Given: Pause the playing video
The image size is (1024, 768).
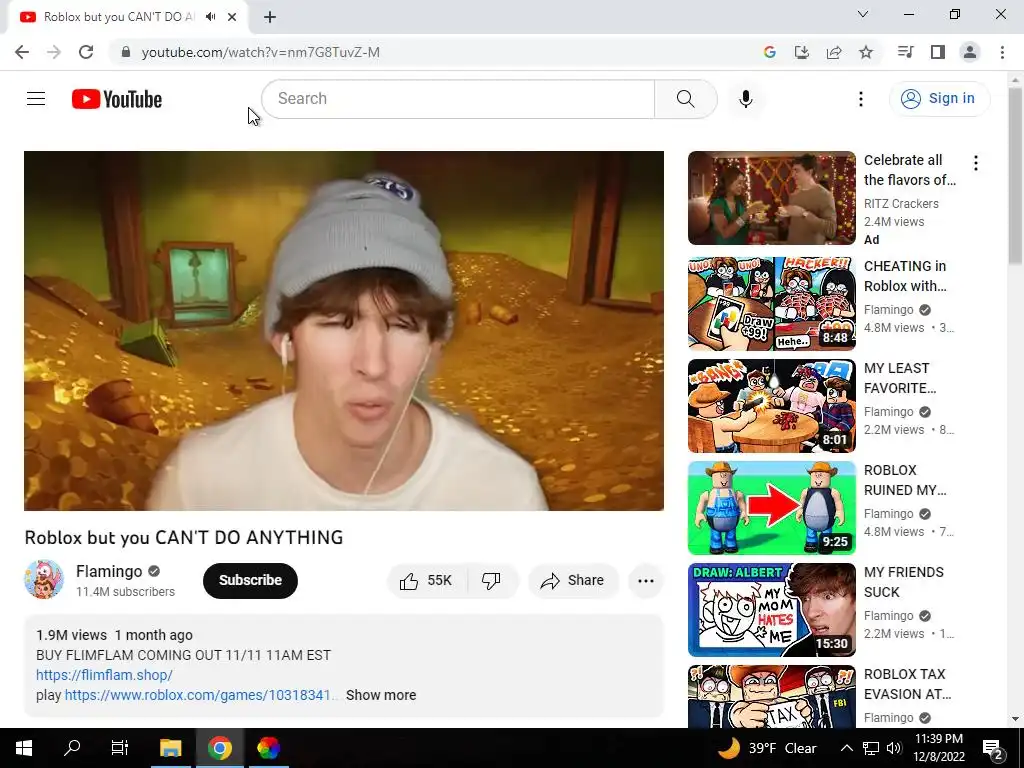Looking at the screenshot, I should tap(344, 331).
